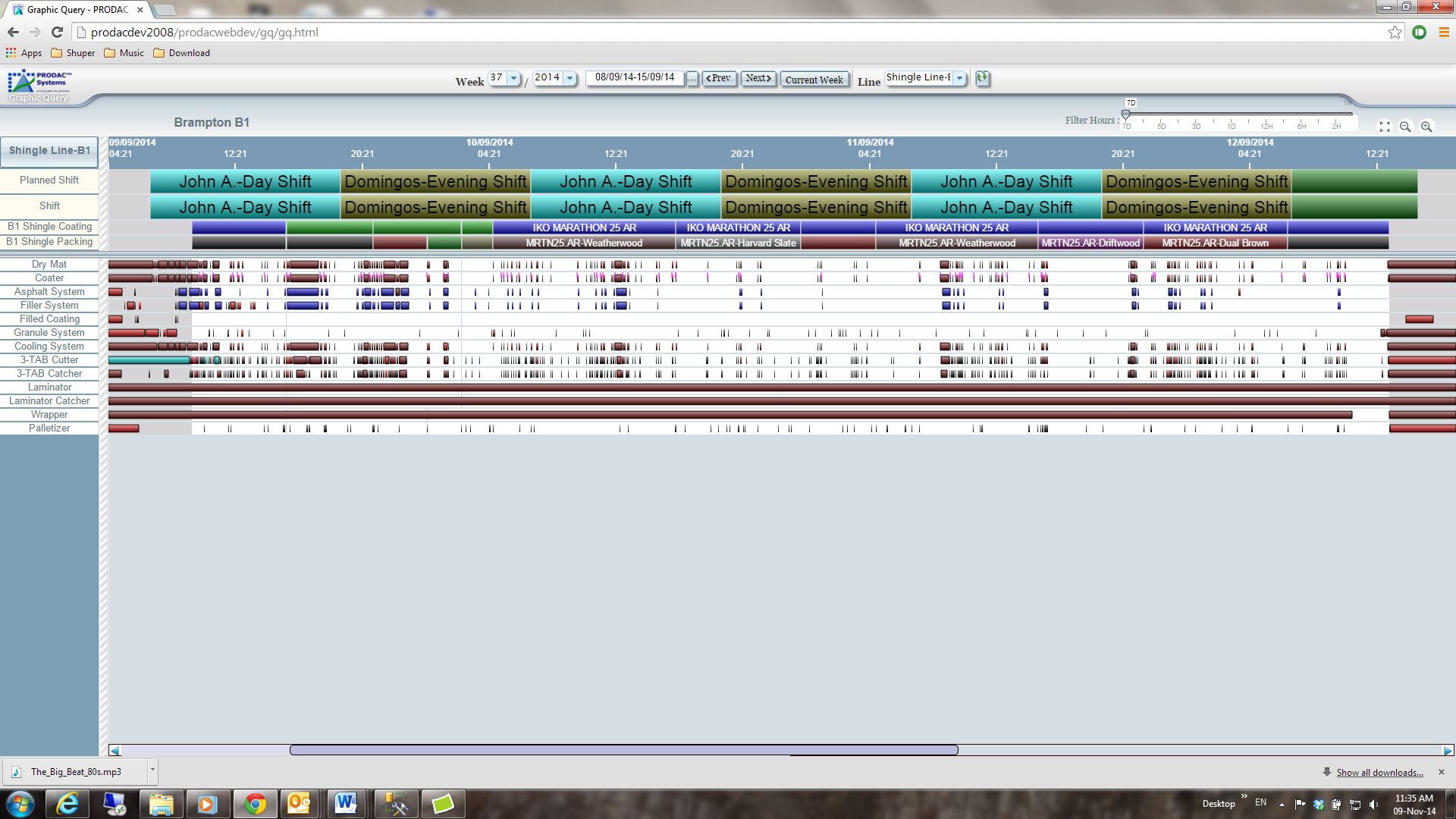Open Google Chrome from the taskbar
This screenshot has width=1456, height=819.
point(255,804)
